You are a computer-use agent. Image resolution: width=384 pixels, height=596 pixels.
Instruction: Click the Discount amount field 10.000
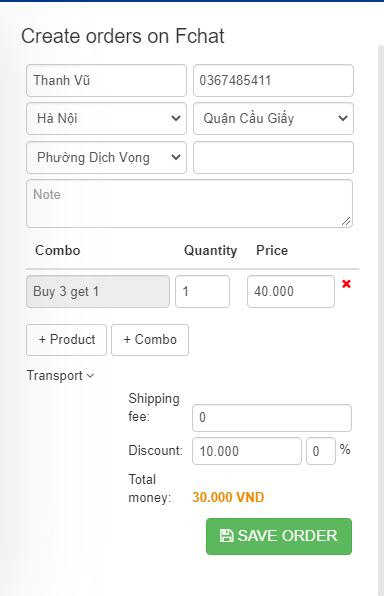pos(247,451)
